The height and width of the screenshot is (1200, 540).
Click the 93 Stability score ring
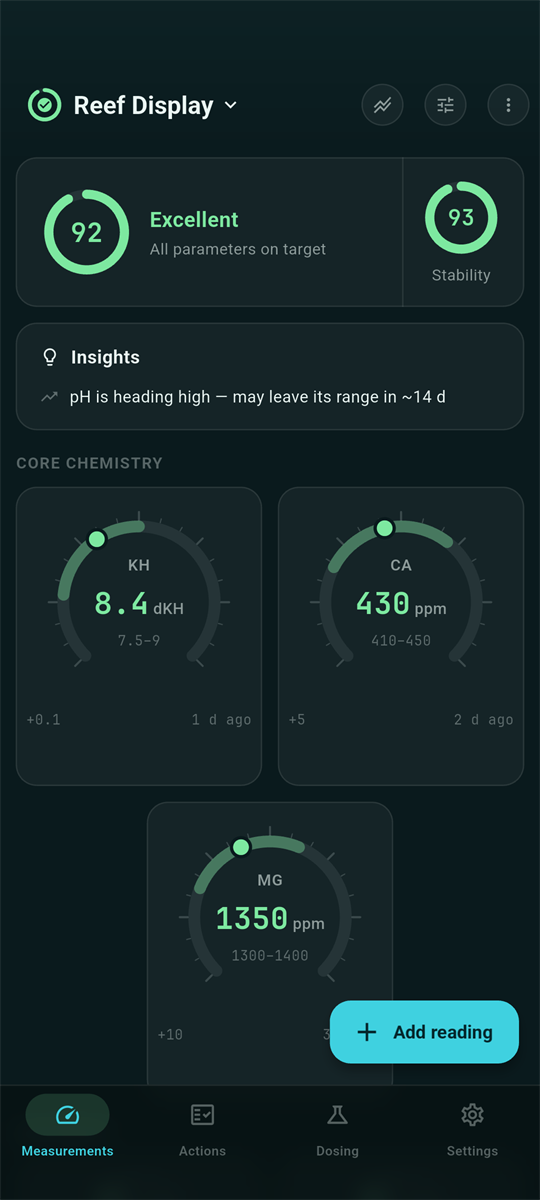click(x=461, y=217)
